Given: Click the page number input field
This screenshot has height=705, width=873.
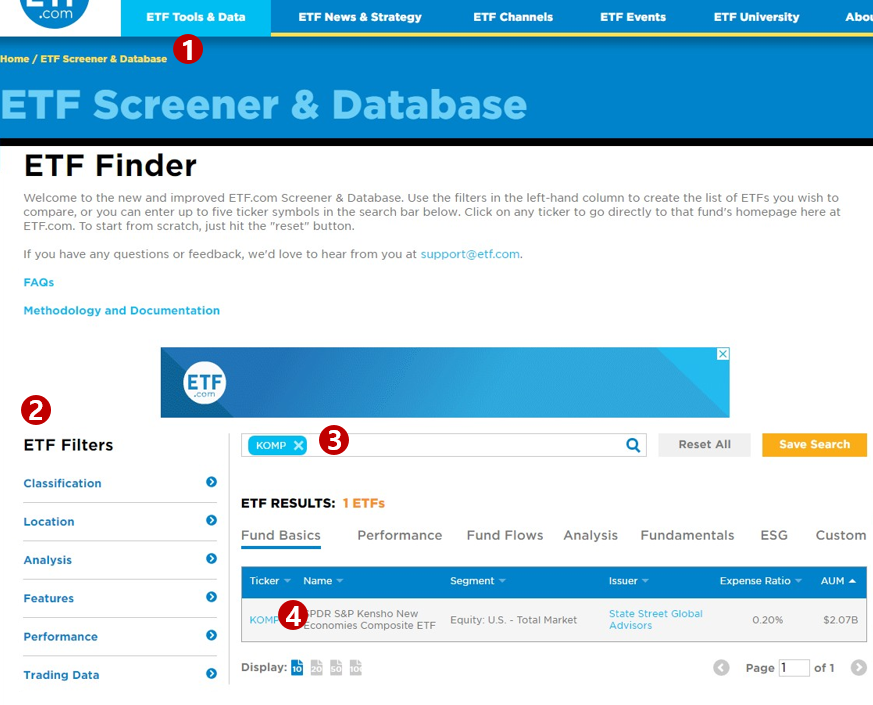Looking at the screenshot, I should 794,668.
